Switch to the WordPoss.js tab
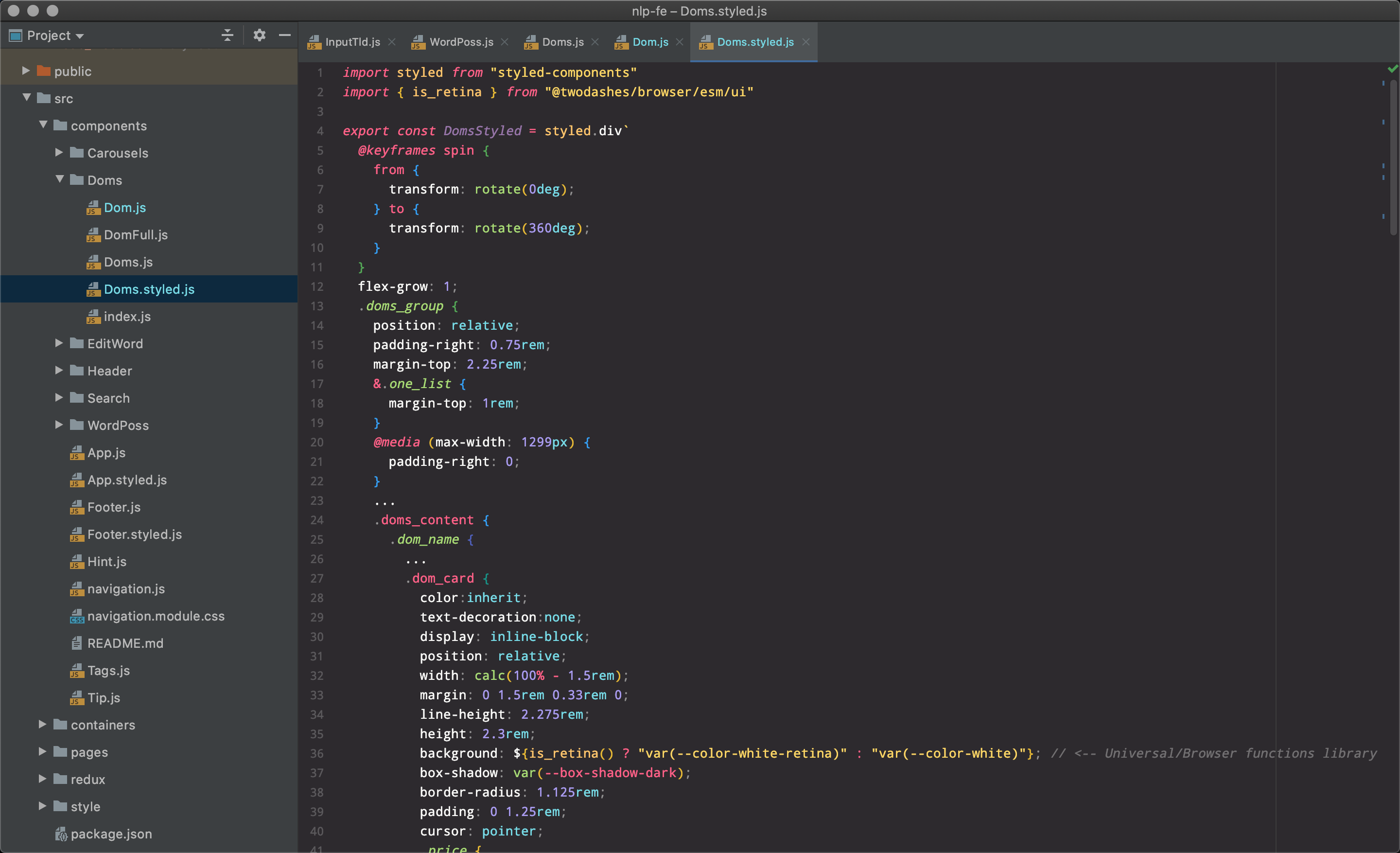The width and height of the screenshot is (1400, 853). point(460,42)
